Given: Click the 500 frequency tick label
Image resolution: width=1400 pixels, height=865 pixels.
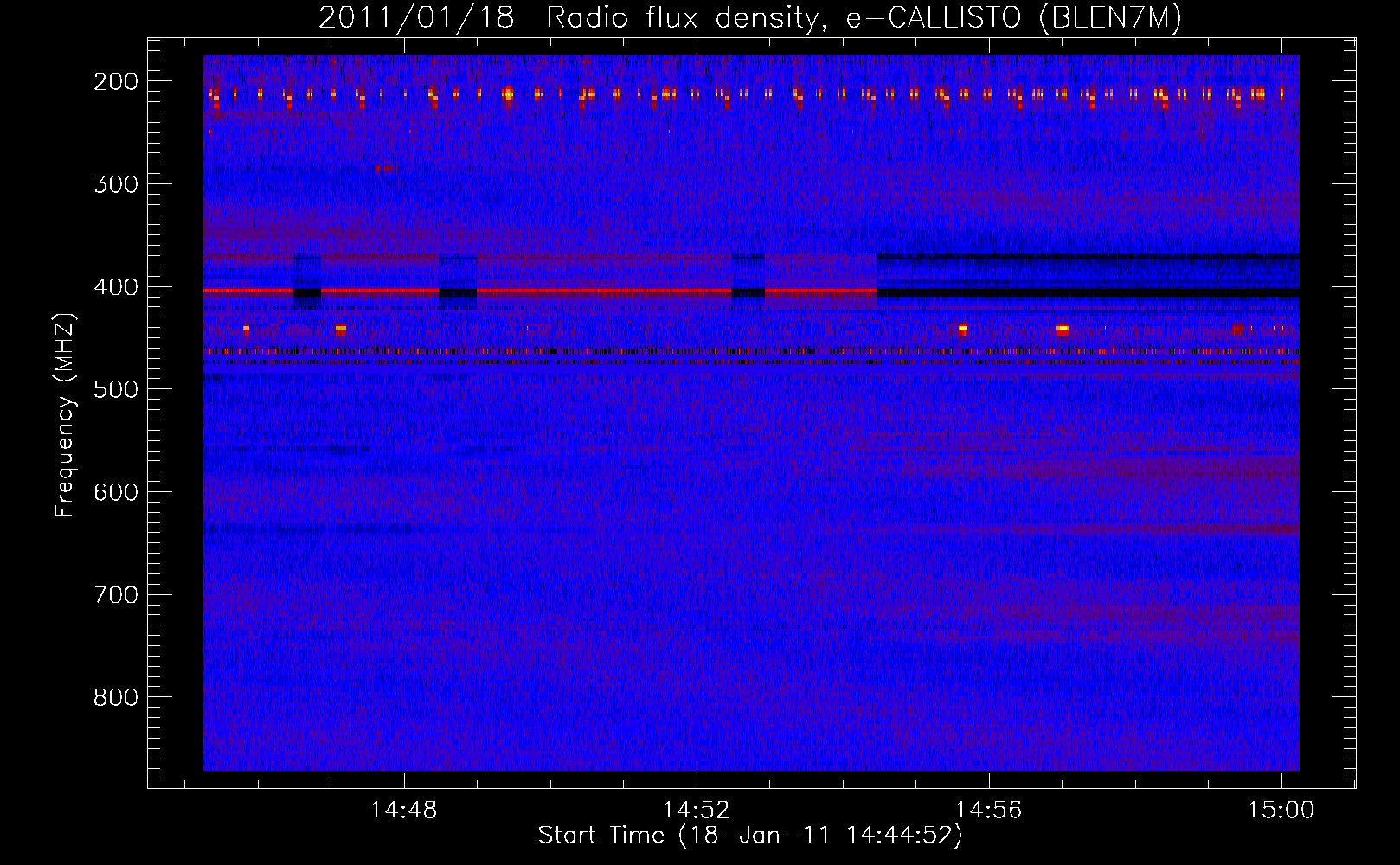Looking at the screenshot, I should pos(116,389).
